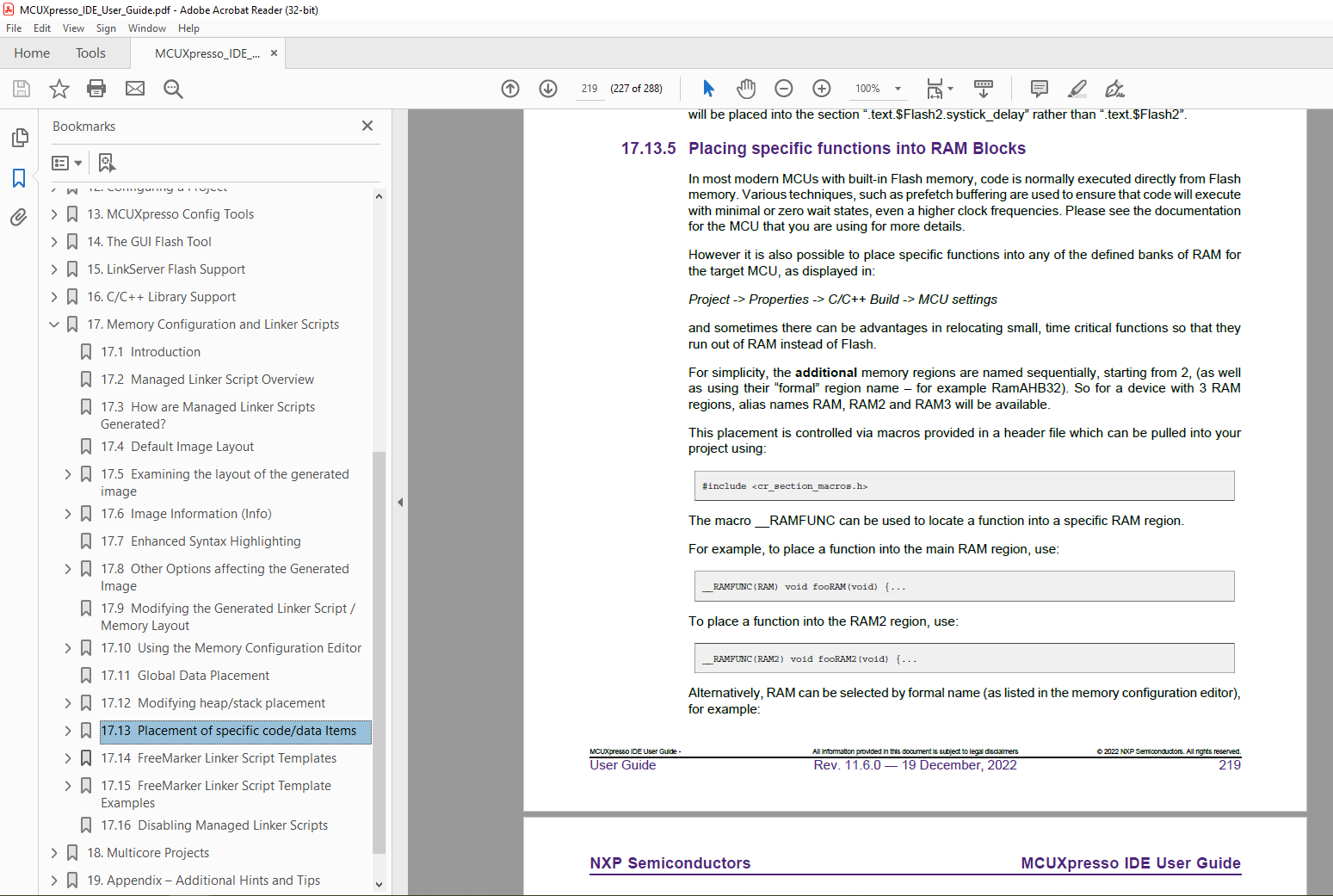Image resolution: width=1333 pixels, height=896 pixels.
Task: Click the page number field showing 219
Action: pyautogui.click(x=589, y=89)
